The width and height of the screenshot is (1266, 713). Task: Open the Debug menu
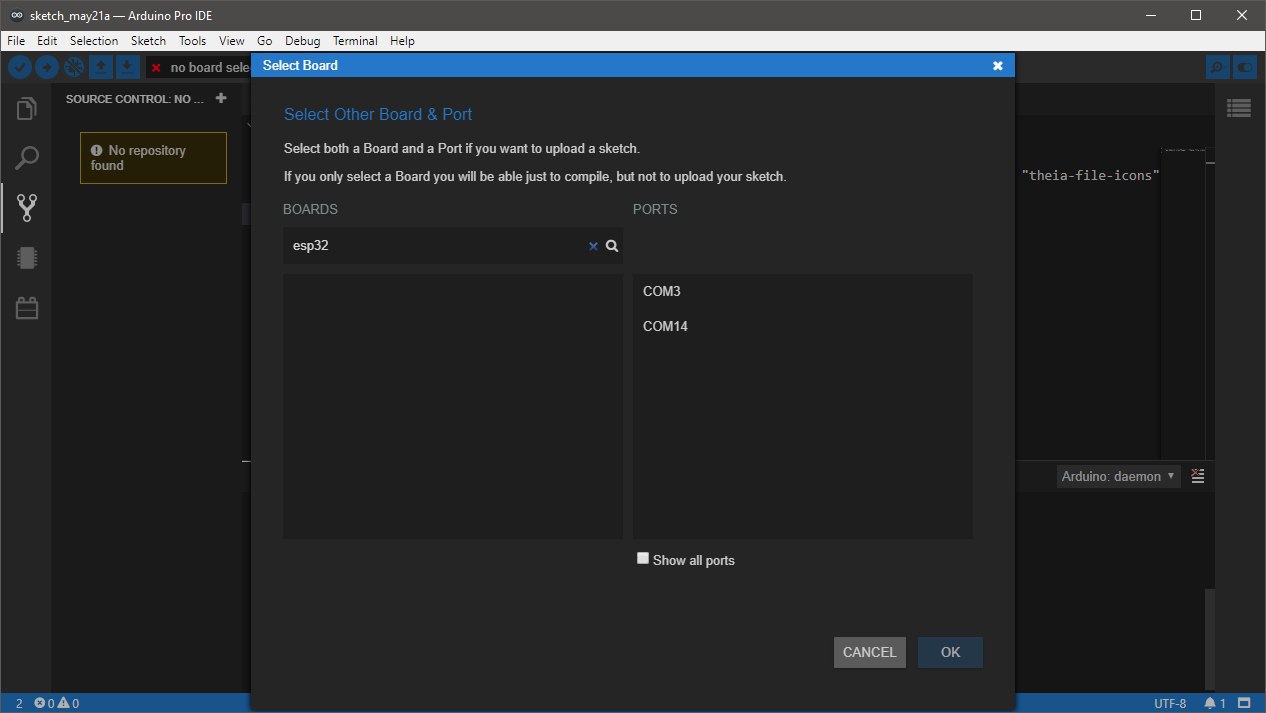click(x=303, y=41)
